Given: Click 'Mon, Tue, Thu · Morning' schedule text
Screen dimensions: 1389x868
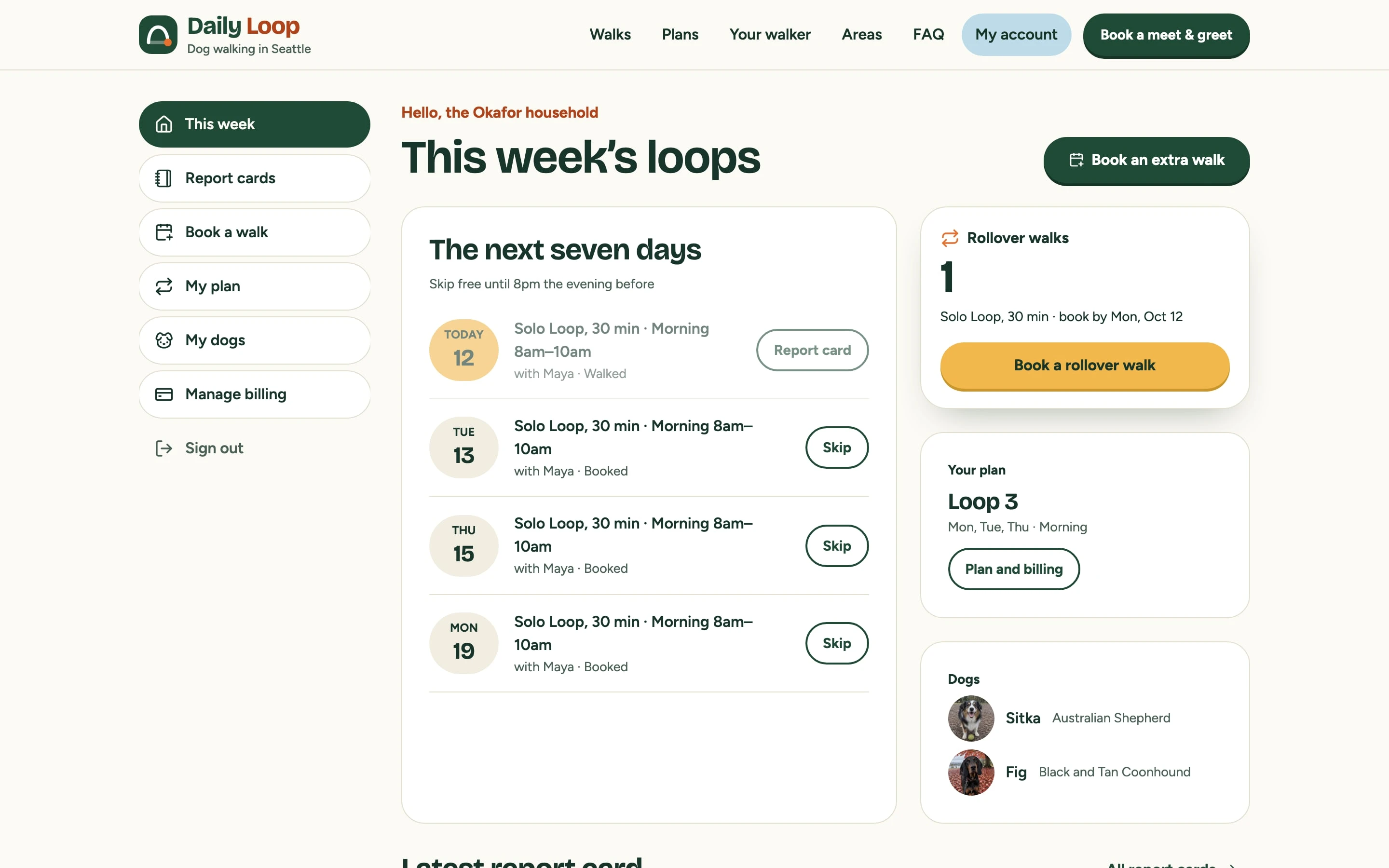Looking at the screenshot, I should coord(1017,527).
